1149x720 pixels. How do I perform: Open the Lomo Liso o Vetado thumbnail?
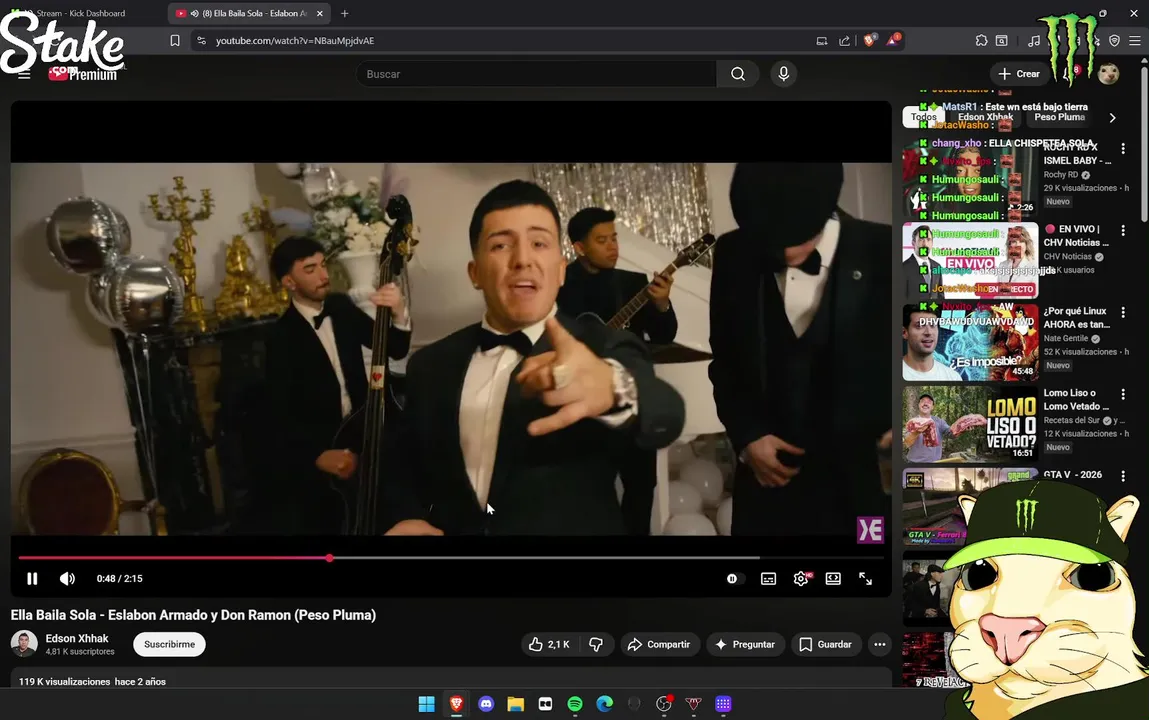(x=970, y=424)
